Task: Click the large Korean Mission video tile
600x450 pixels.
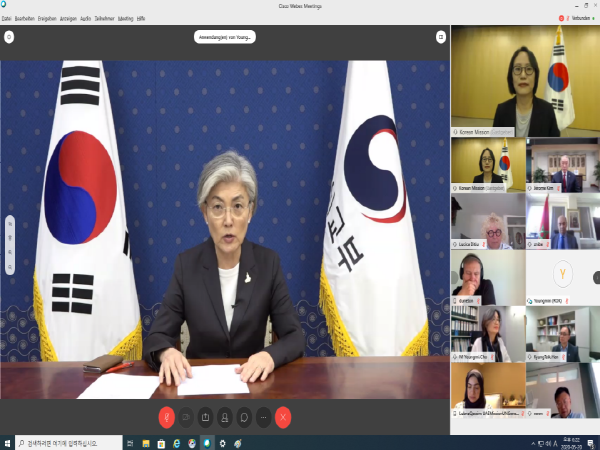Action: click(524, 81)
